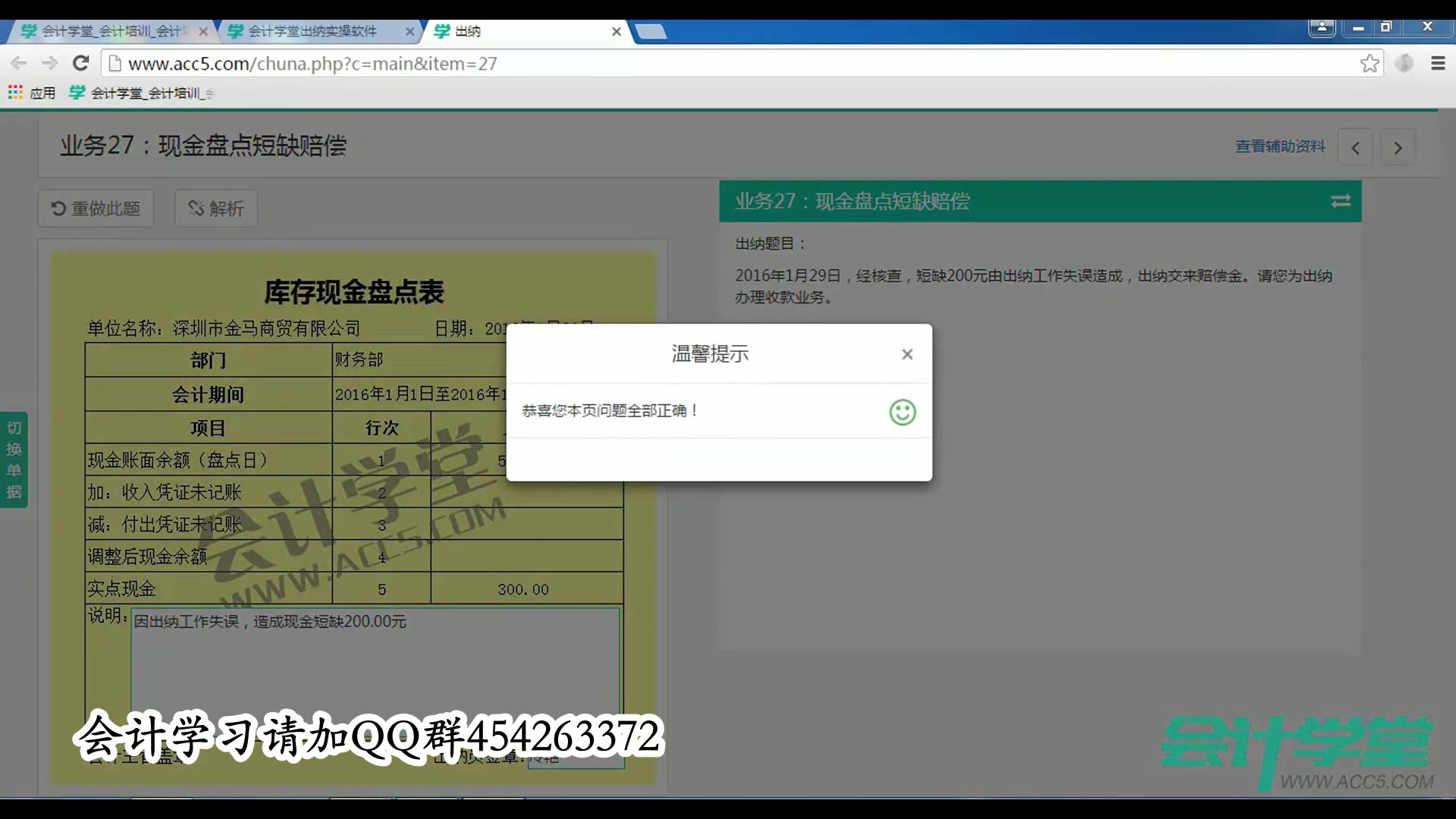This screenshot has height=819, width=1456.
Task: Bookmark this page with the star
Action: [x=1369, y=63]
